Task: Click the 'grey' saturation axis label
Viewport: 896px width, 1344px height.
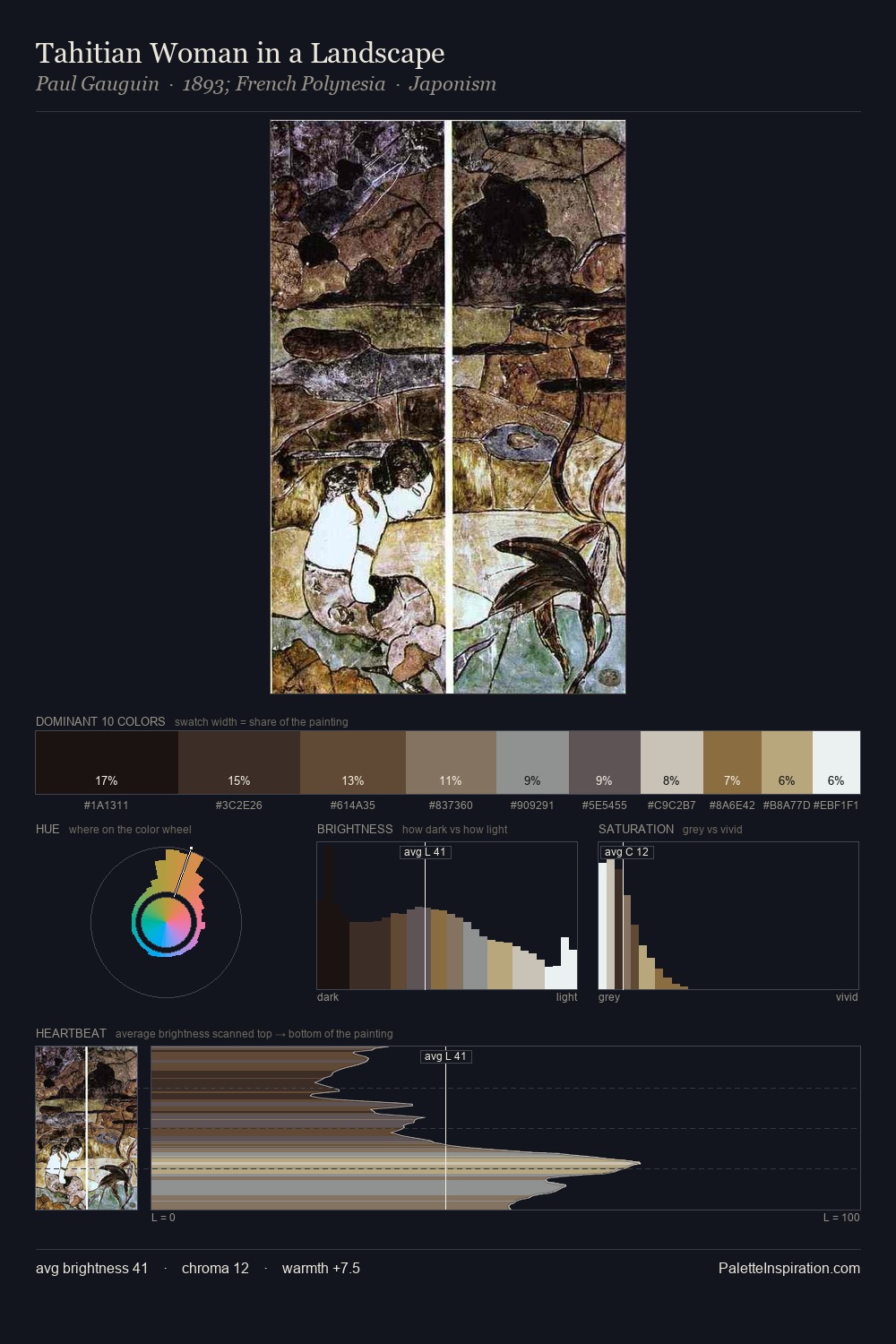Action: (609, 997)
